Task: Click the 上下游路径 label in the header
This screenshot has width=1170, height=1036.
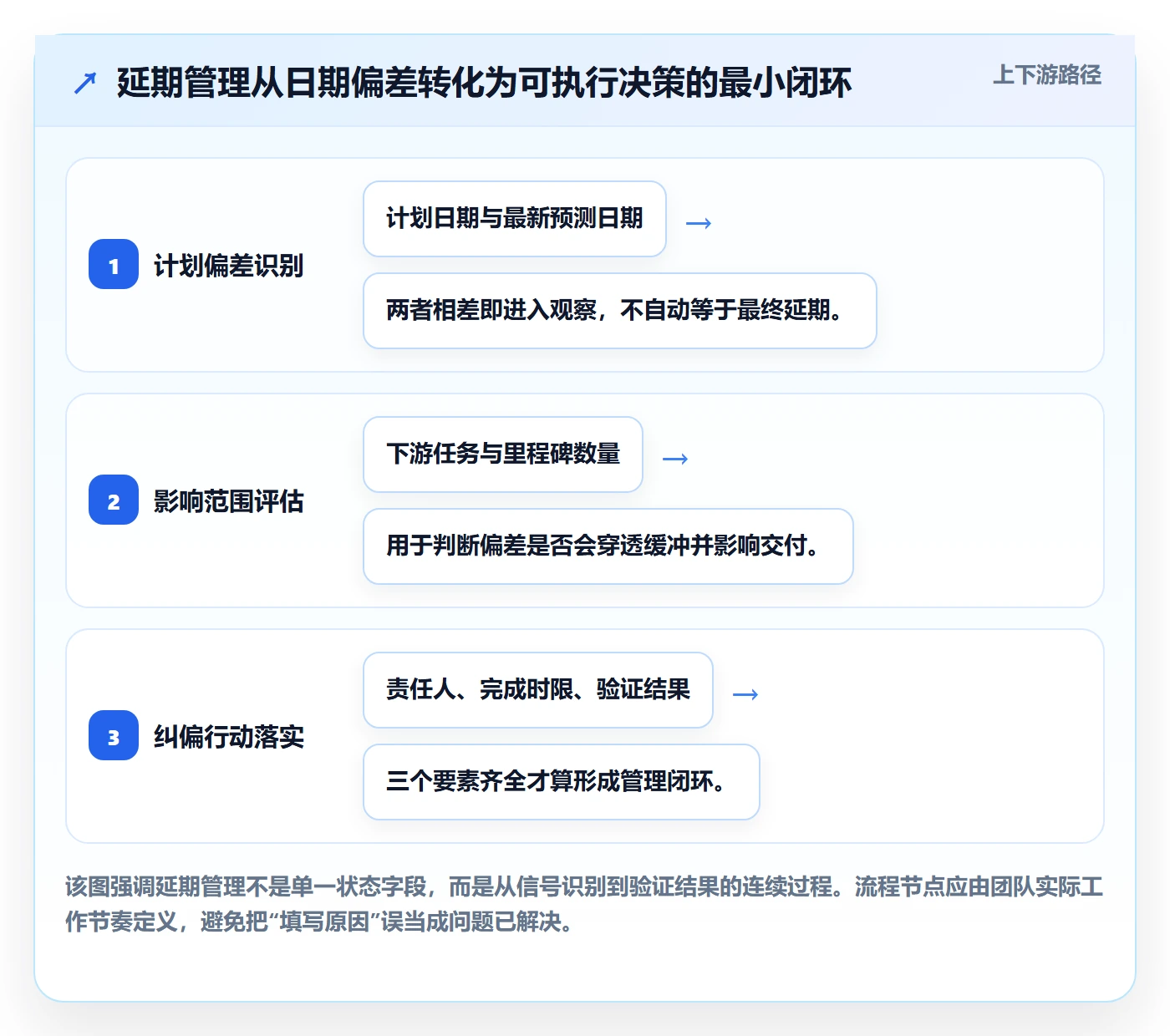Action: [x=1047, y=75]
